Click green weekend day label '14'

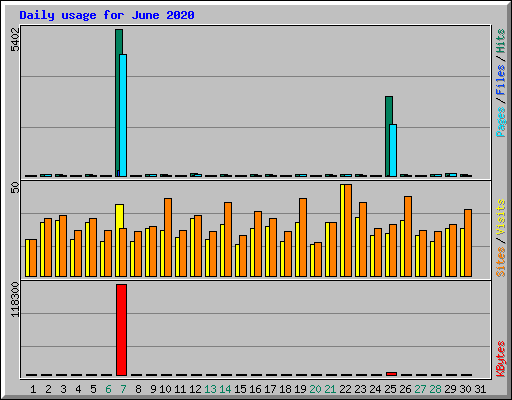[x=225, y=389]
